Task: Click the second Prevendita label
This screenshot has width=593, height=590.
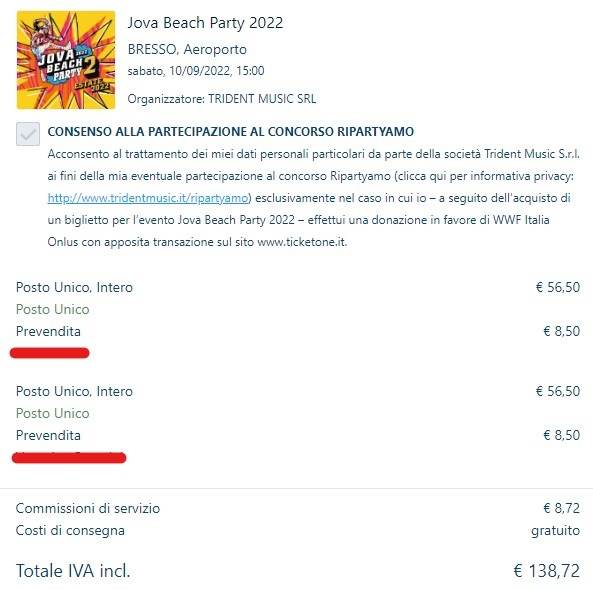Action: 48,435
